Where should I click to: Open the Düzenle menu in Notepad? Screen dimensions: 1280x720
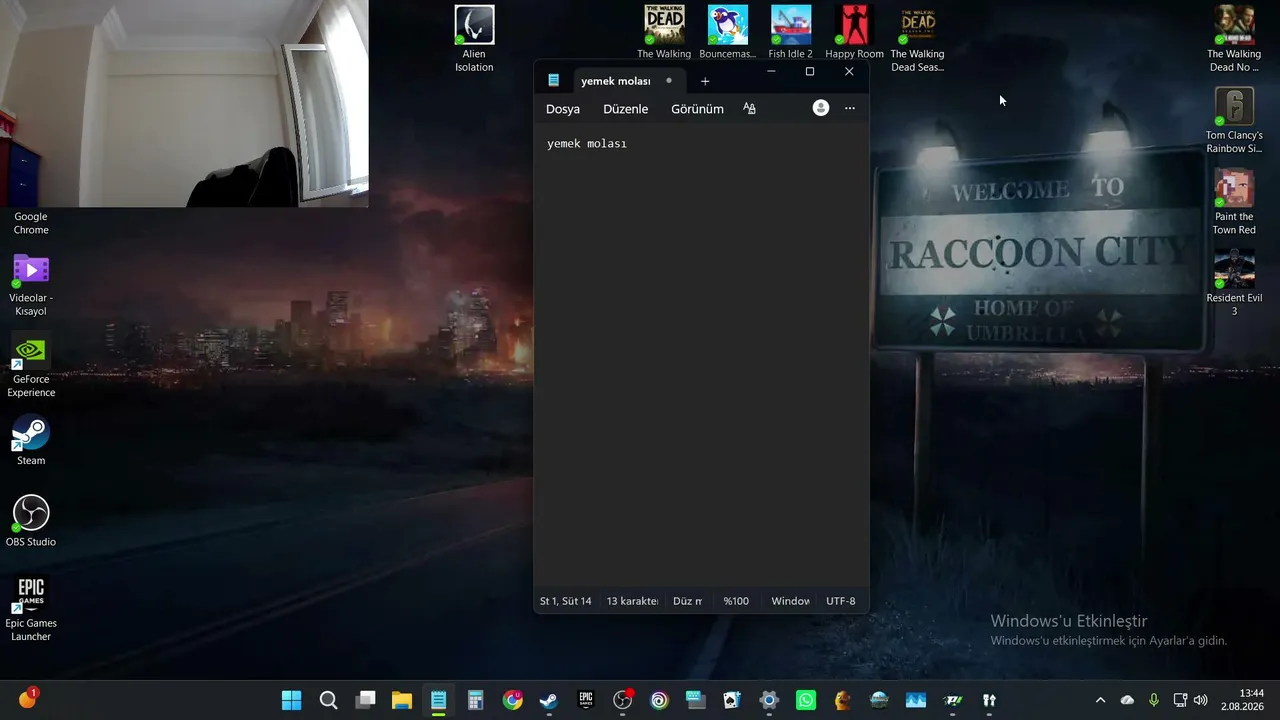point(626,109)
